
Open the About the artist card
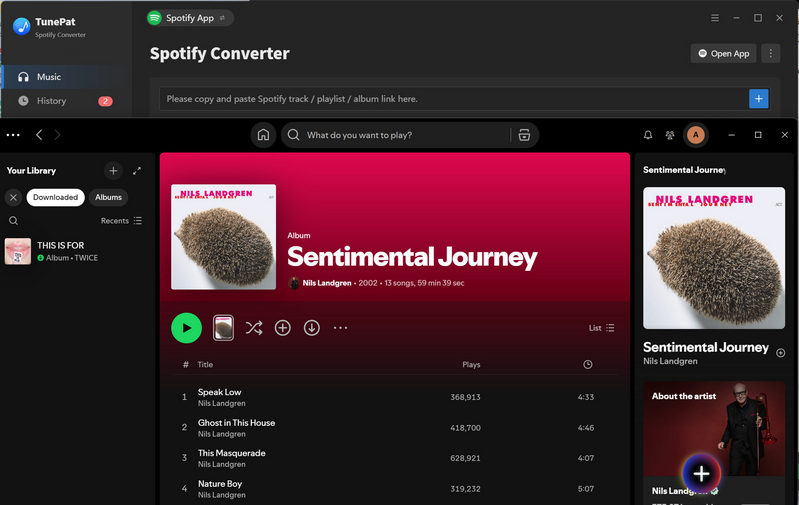pos(714,442)
